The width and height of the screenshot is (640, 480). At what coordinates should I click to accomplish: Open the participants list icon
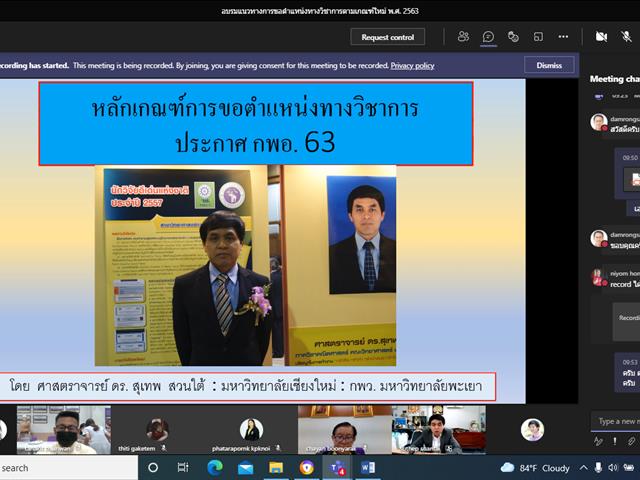[x=463, y=37]
